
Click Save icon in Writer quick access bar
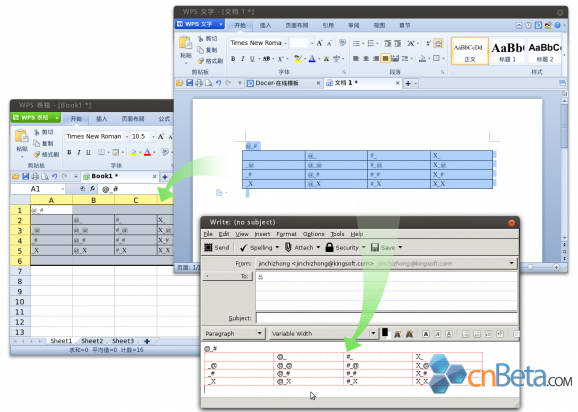tap(189, 83)
